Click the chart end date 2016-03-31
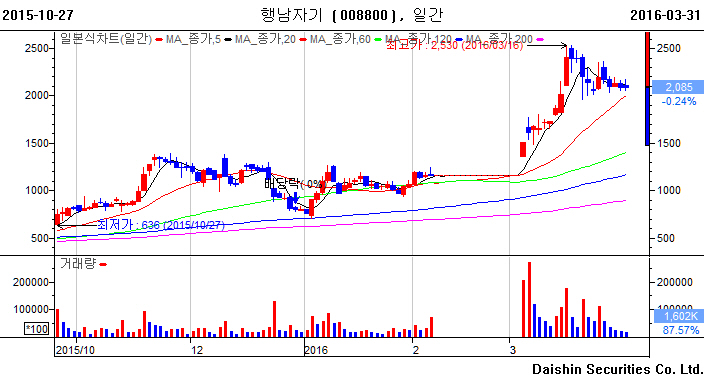The image size is (704, 381). point(665,15)
